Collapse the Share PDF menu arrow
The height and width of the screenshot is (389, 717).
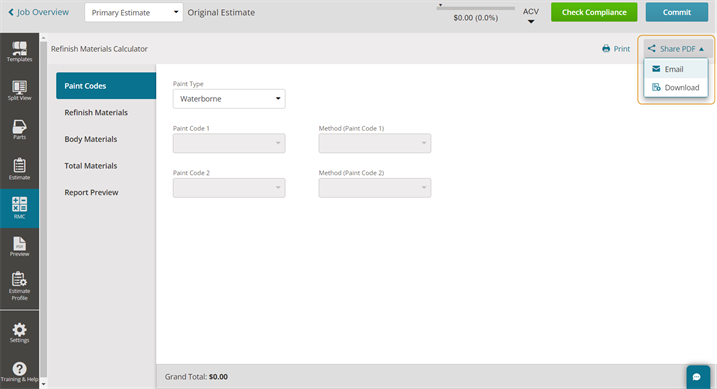701,49
